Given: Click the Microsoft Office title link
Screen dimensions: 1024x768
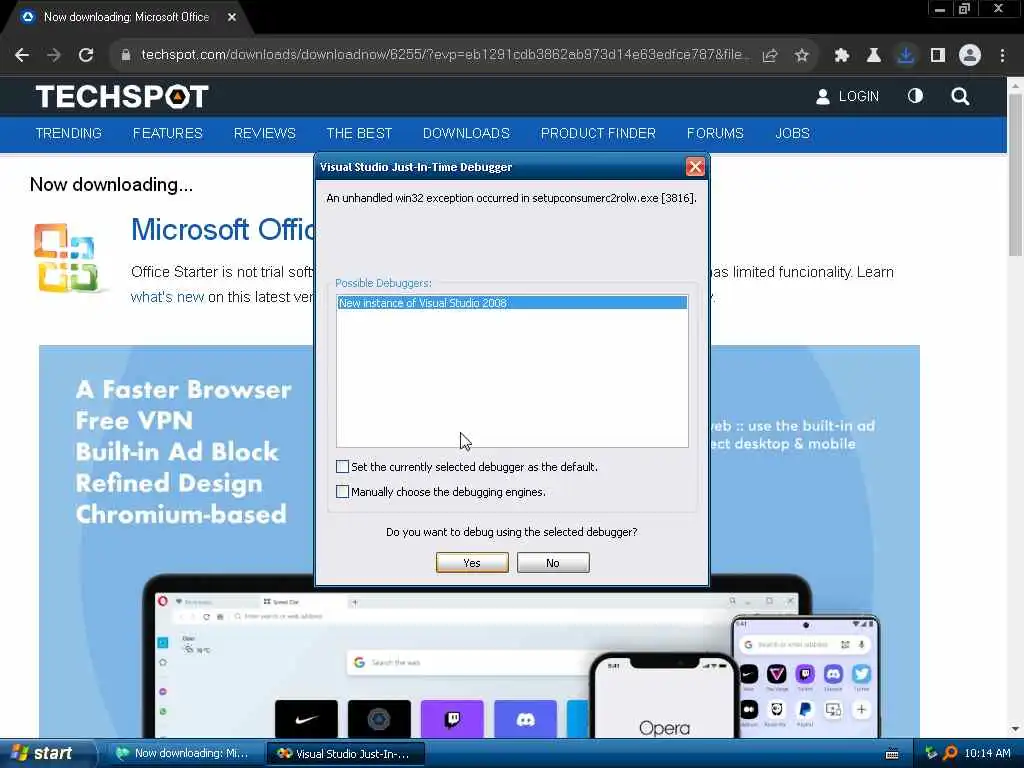Looking at the screenshot, I should (x=222, y=230).
